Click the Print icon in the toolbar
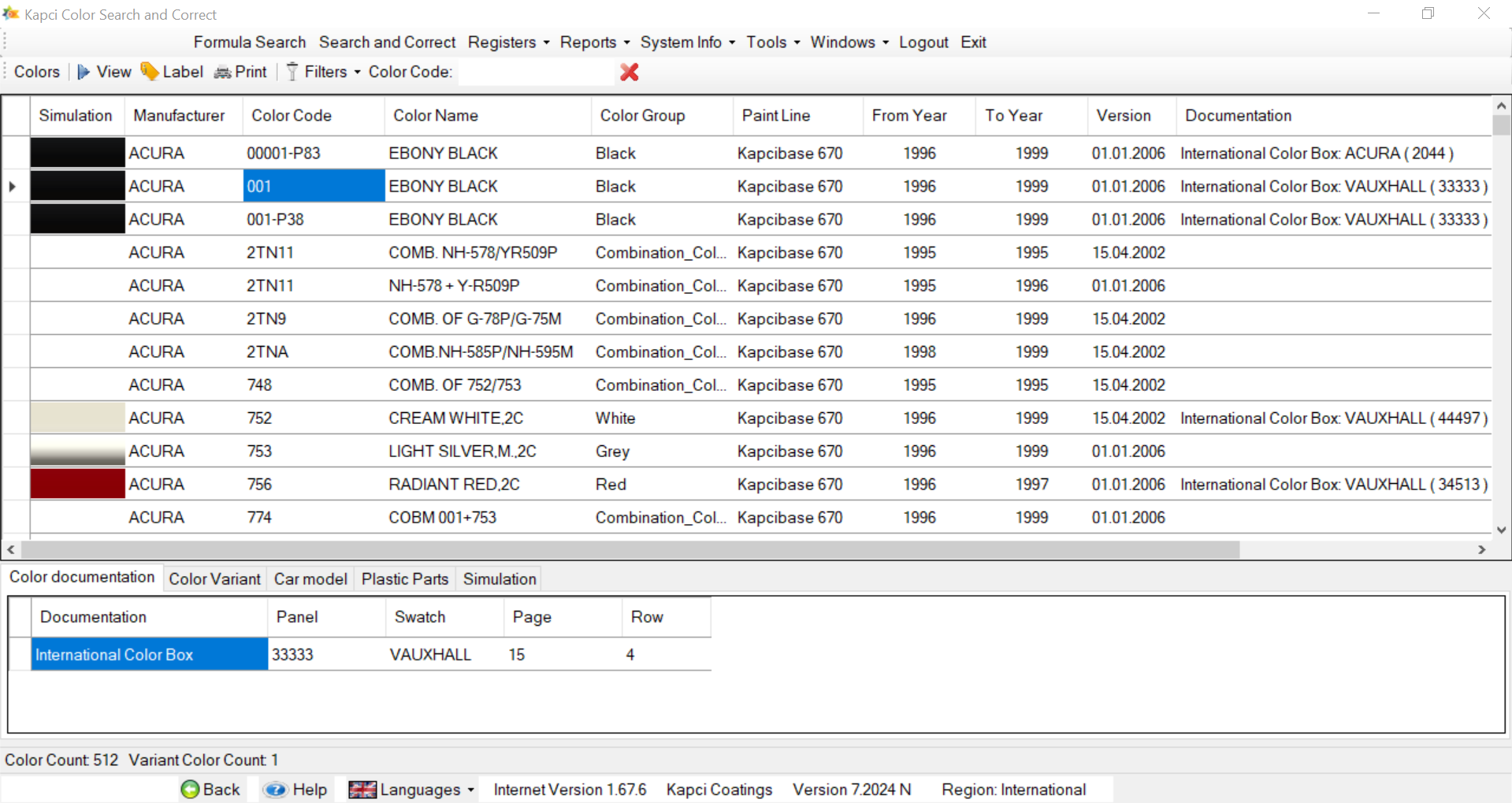The width and height of the screenshot is (1512, 803). pyautogui.click(x=222, y=72)
